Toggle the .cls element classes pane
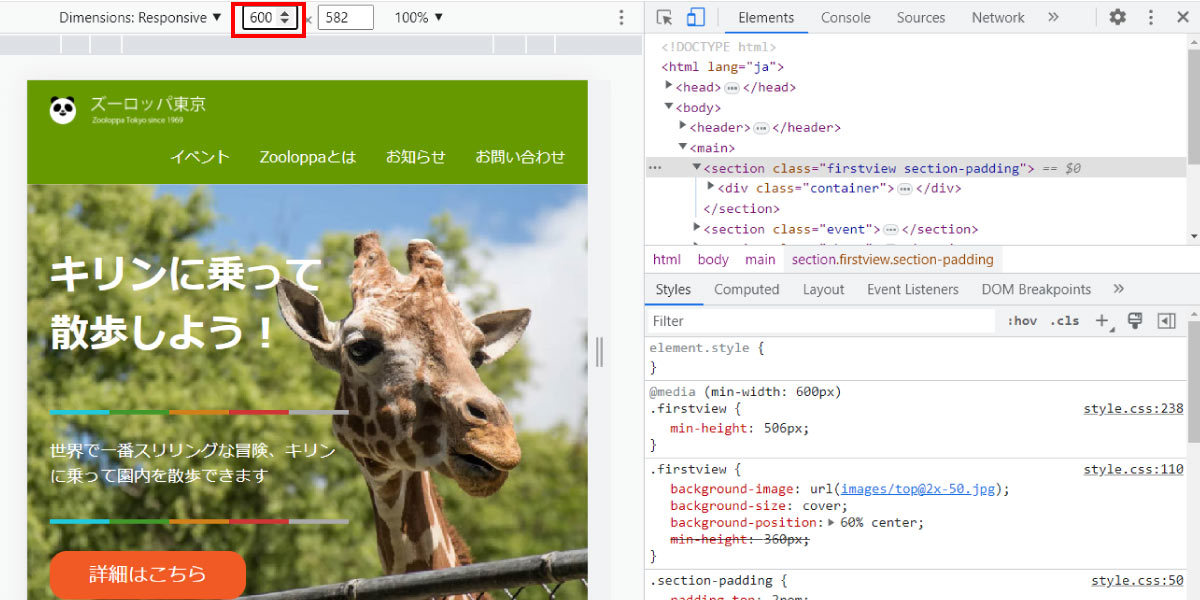Screen dimensions: 1200x600 1064,321
